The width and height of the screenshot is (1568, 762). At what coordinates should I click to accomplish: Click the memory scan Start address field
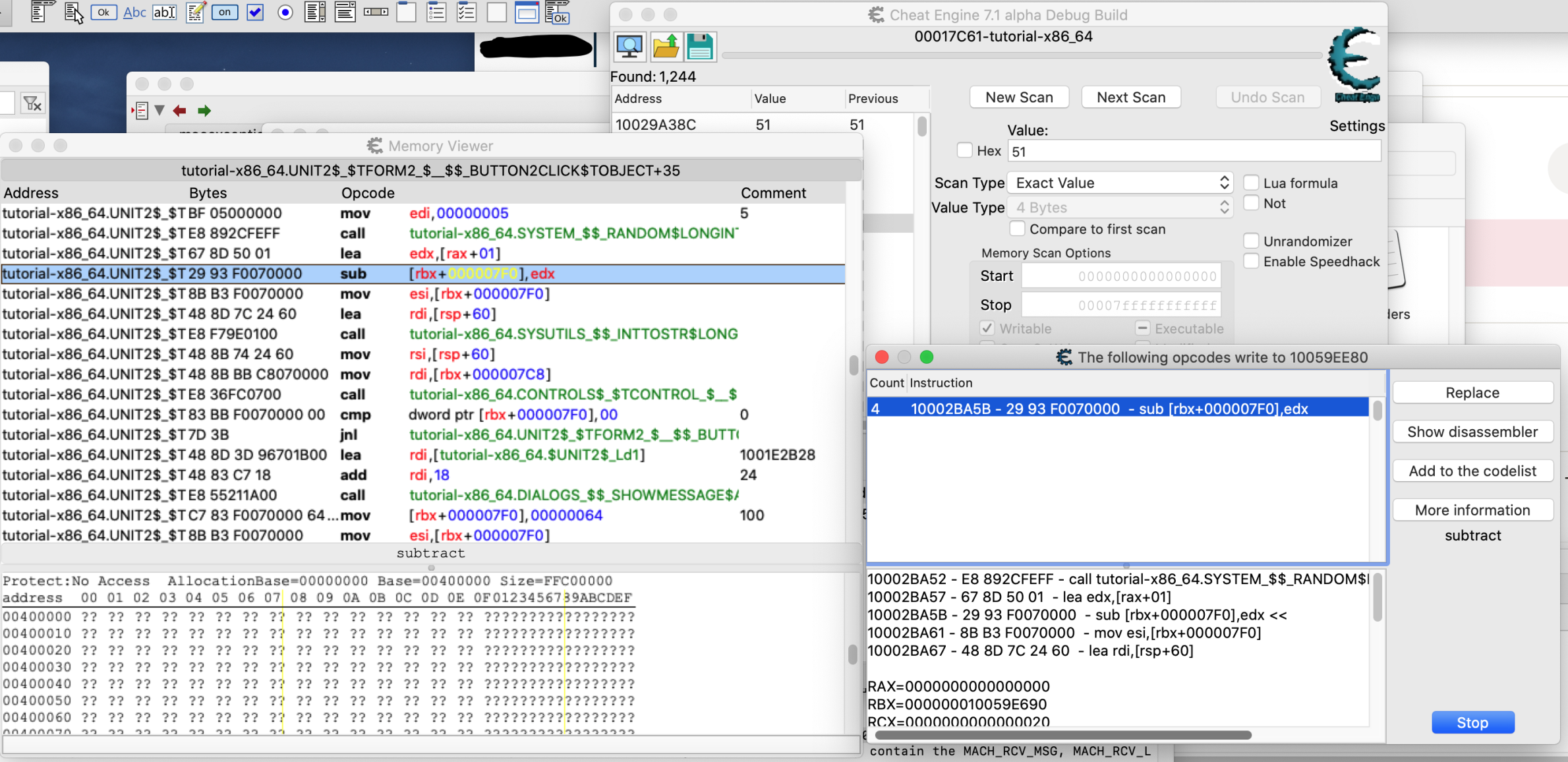point(1120,276)
